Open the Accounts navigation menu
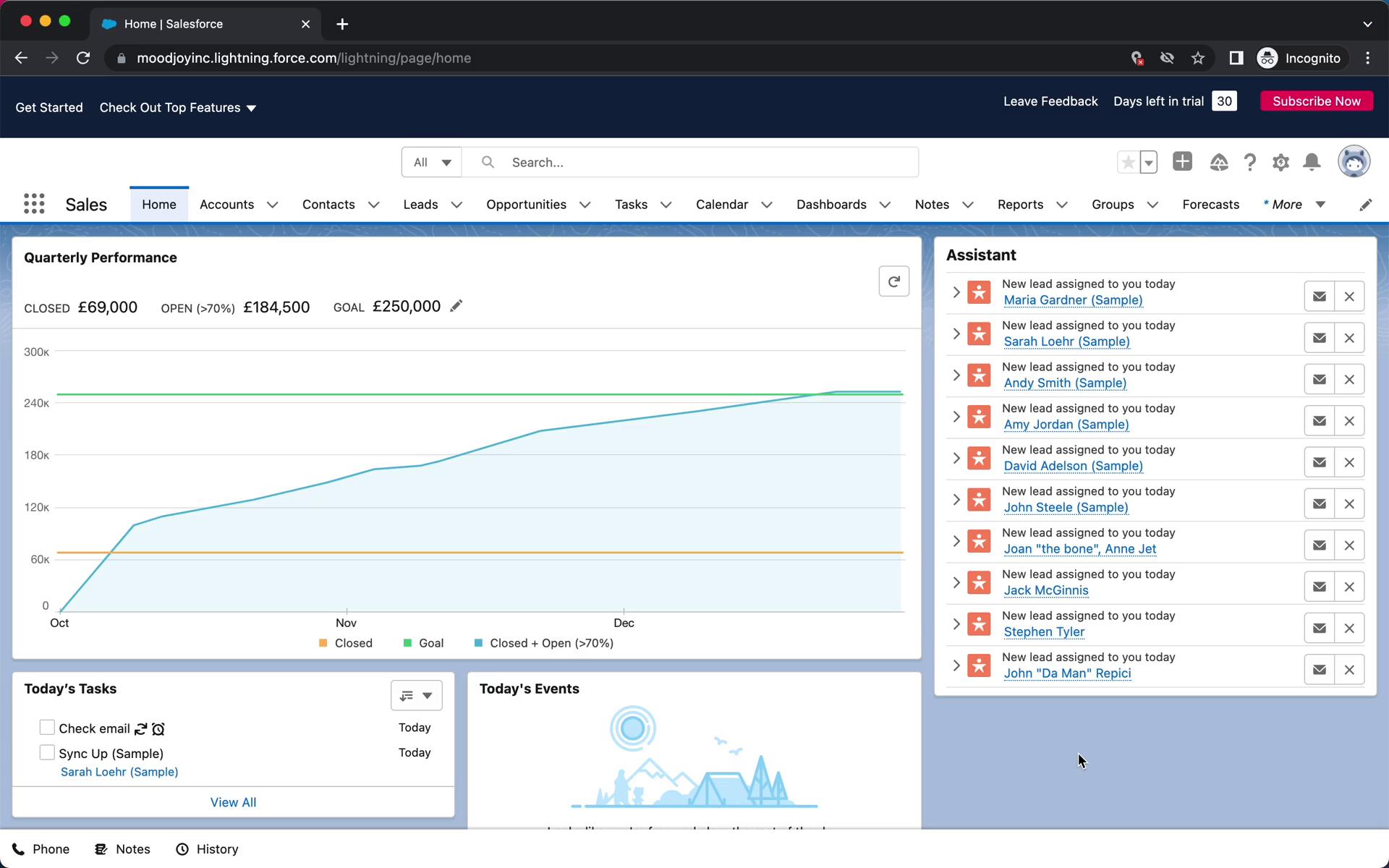Image resolution: width=1389 pixels, height=868 pixels. (x=271, y=205)
